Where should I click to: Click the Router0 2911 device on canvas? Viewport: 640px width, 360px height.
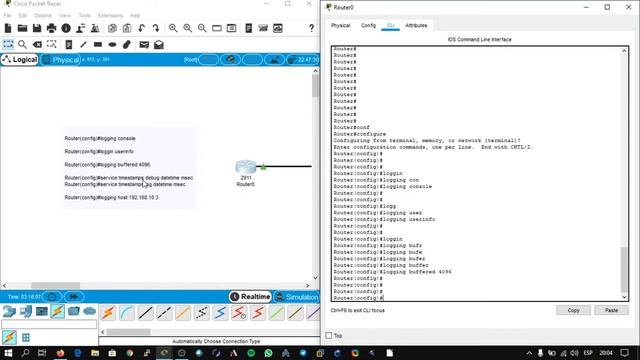(246, 167)
